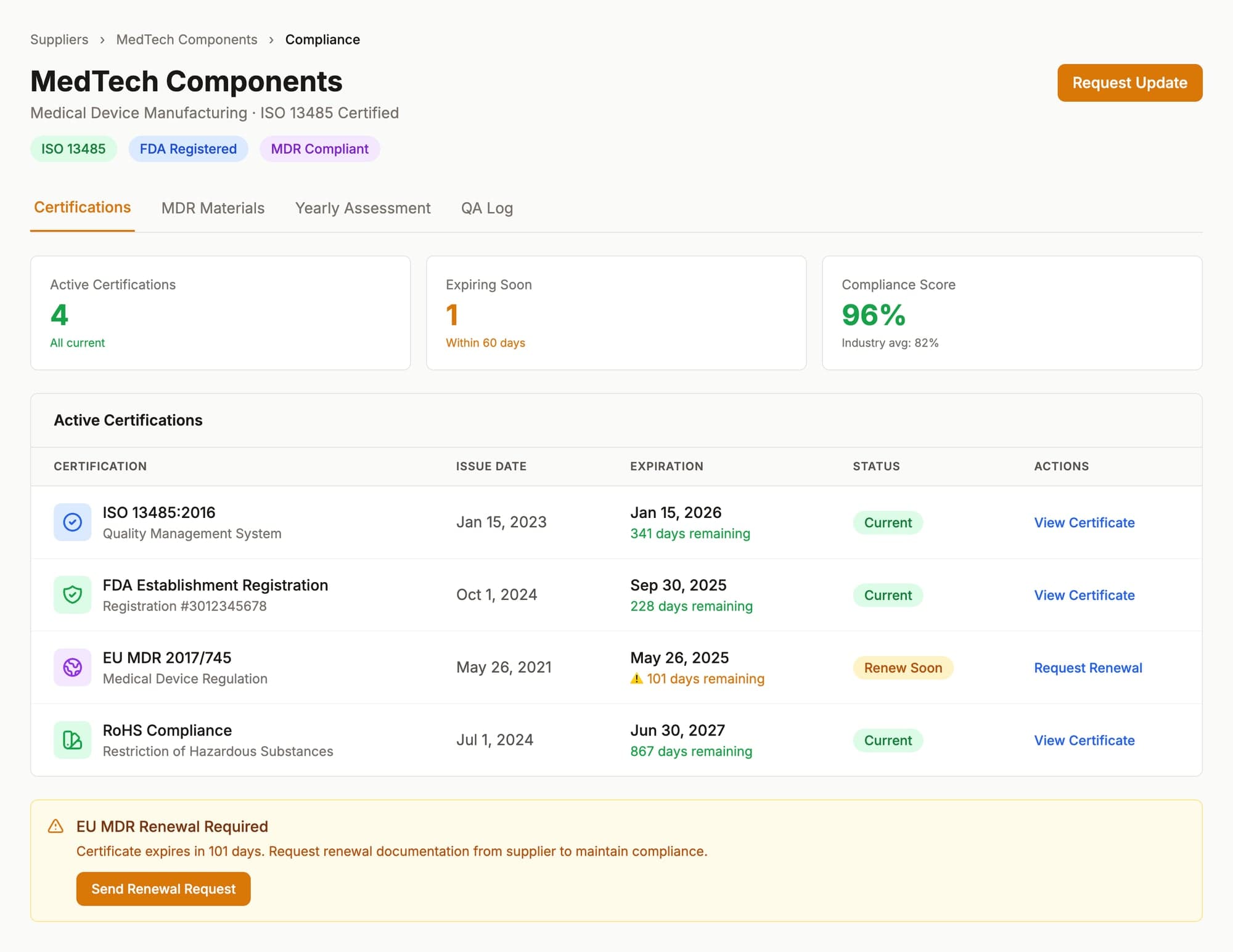
Task: Navigate to Suppliers via the breadcrumb
Action: [59, 39]
